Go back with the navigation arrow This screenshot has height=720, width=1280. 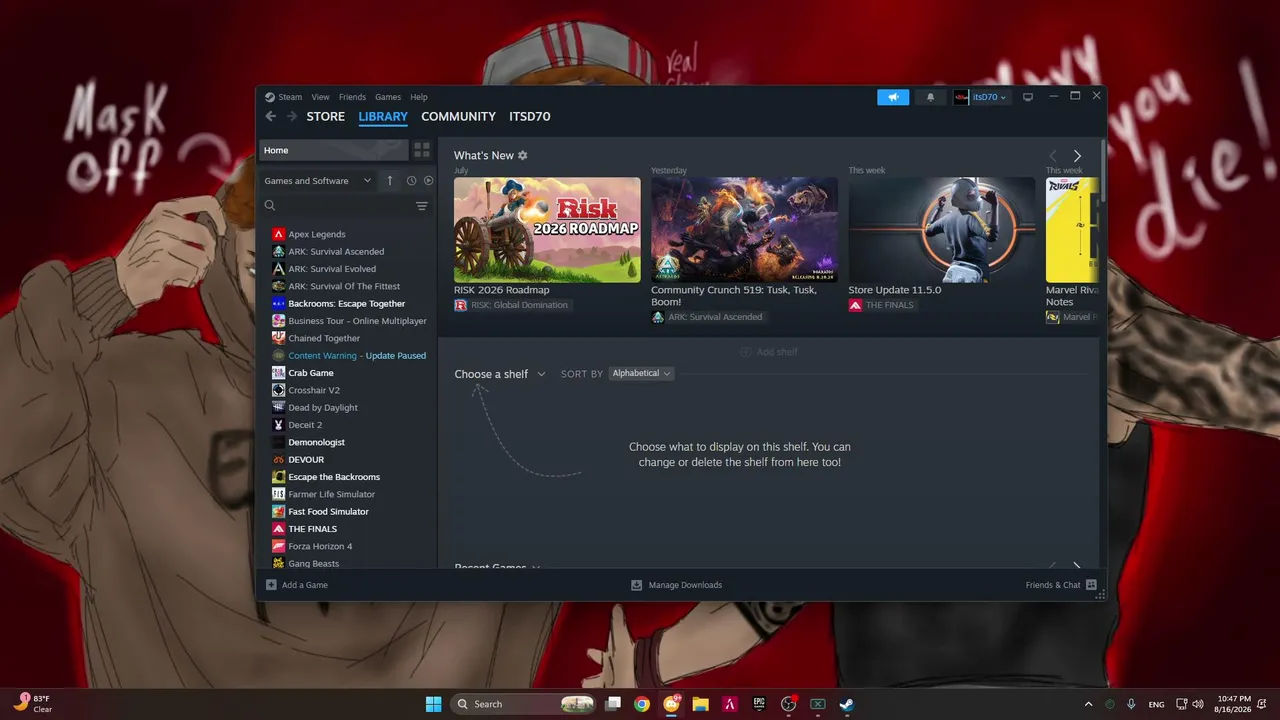point(271,117)
